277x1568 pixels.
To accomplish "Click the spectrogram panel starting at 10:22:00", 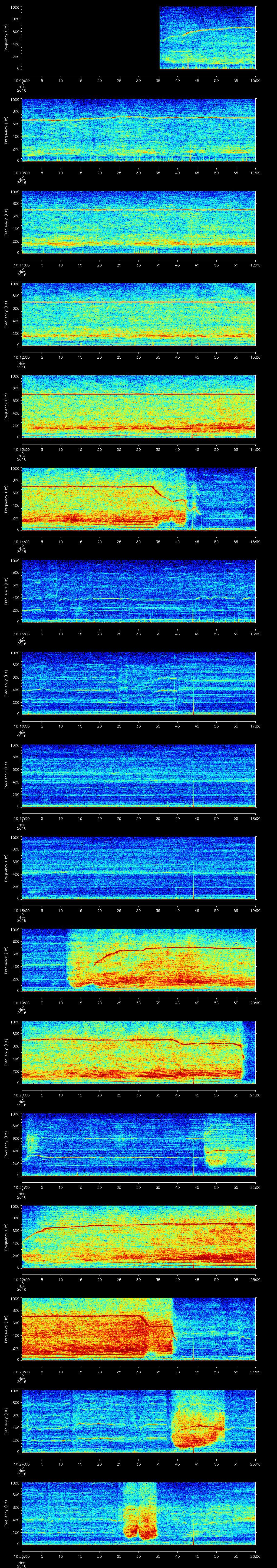I will (x=139, y=1237).
